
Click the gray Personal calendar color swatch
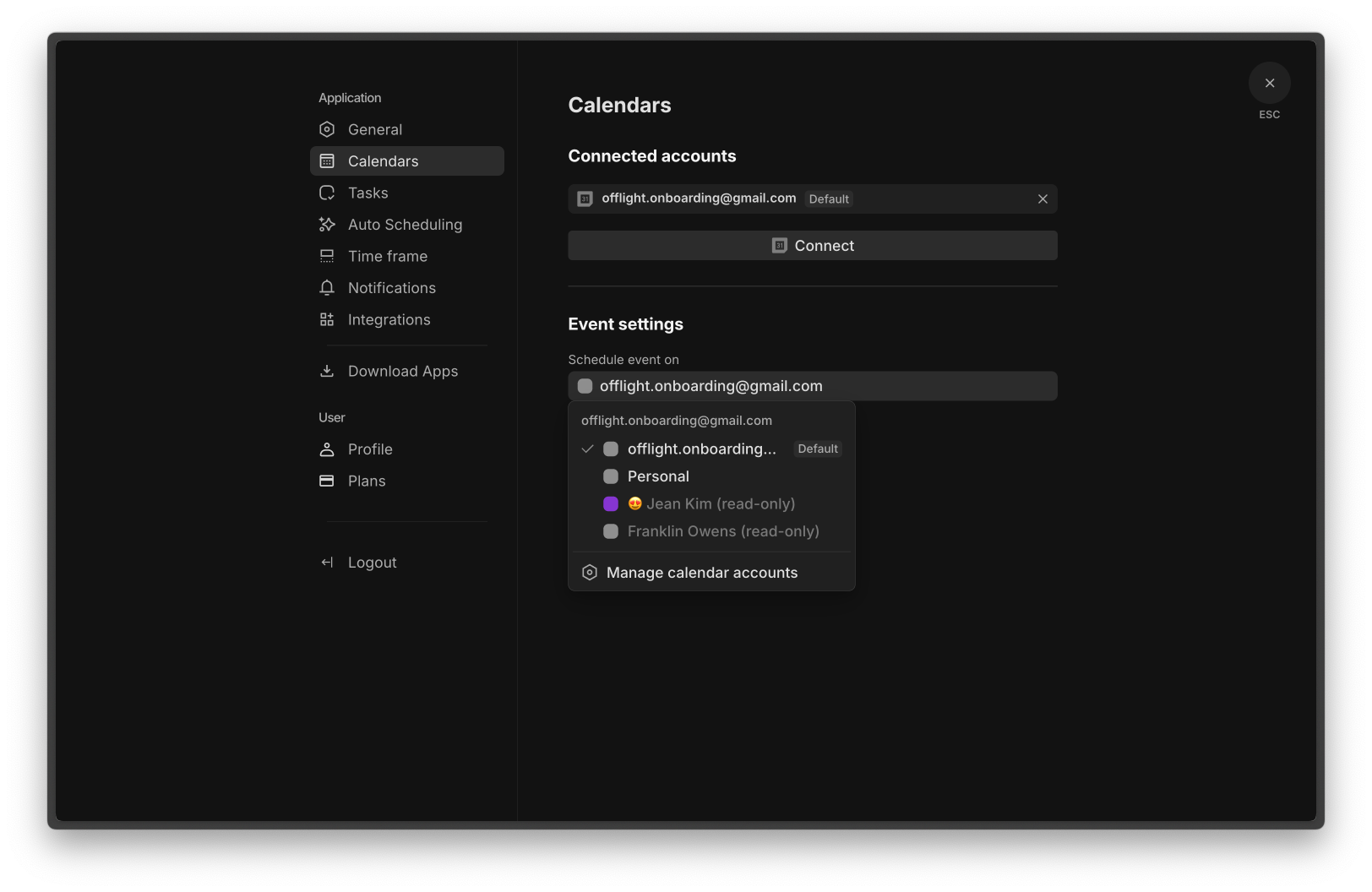coord(611,476)
